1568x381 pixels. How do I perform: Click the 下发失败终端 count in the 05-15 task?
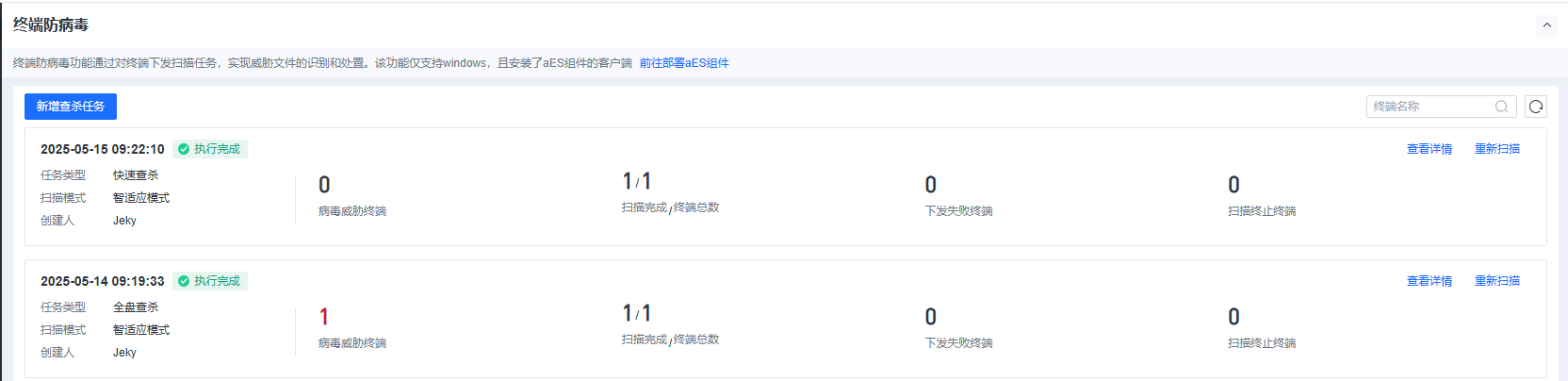point(931,185)
